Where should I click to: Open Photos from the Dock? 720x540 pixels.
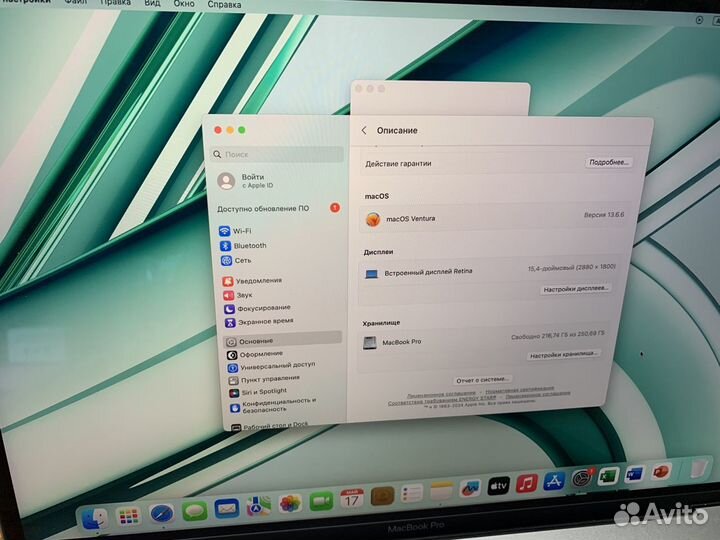pyautogui.click(x=290, y=504)
